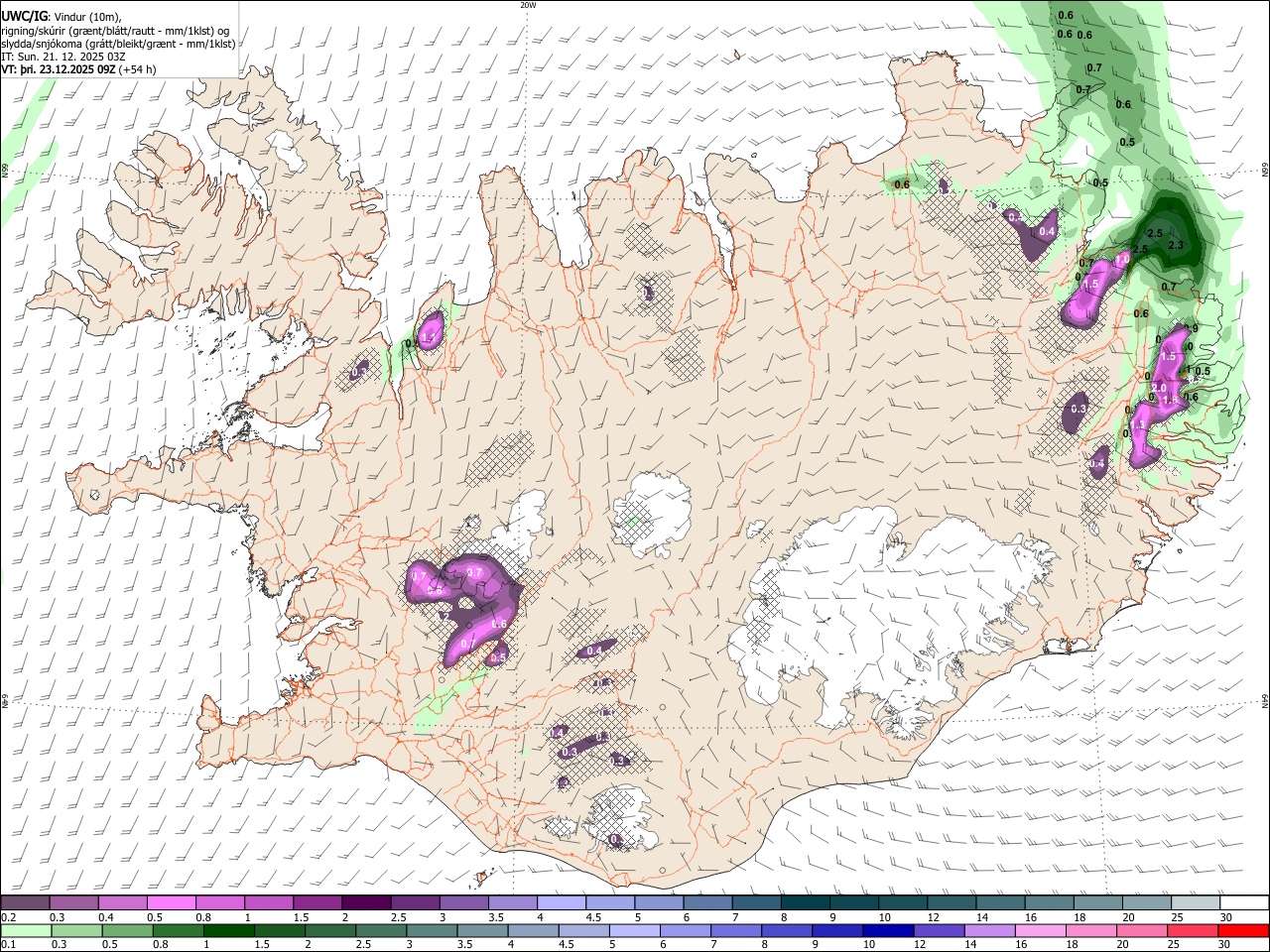Select the 'slydda/snjókoma' legend description line
Image resolution: width=1270 pixels, height=952 pixels.
coord(118,44)
